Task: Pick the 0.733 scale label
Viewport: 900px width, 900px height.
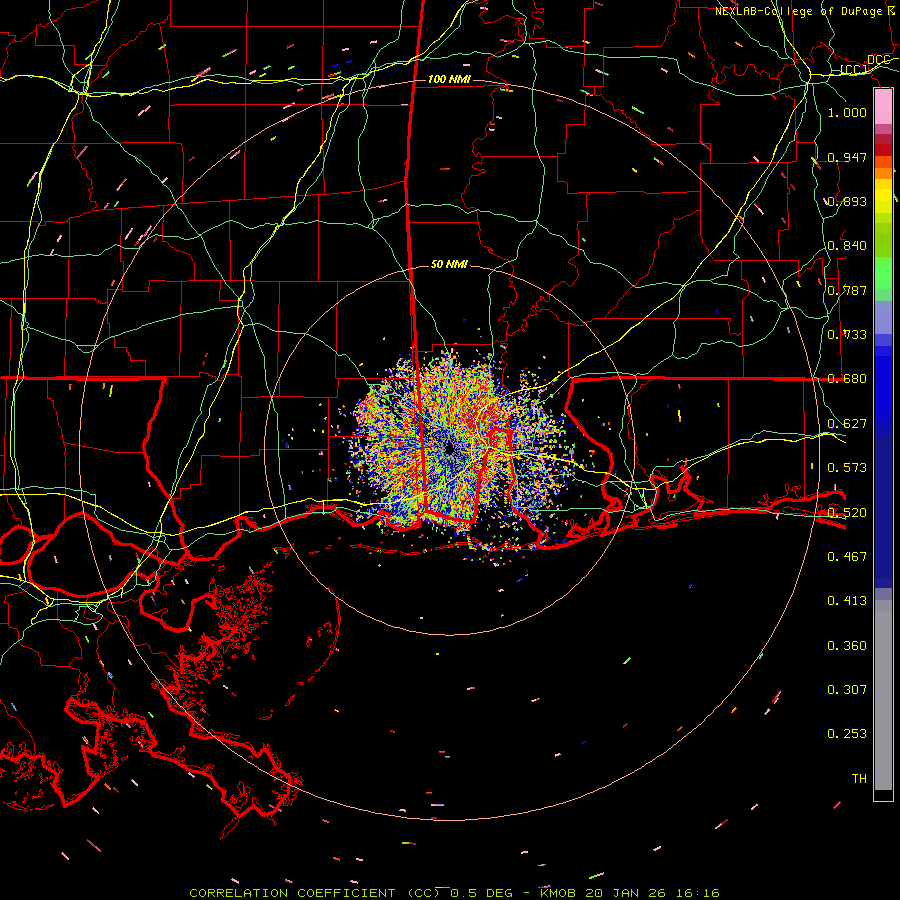Action: pos(847,335)
